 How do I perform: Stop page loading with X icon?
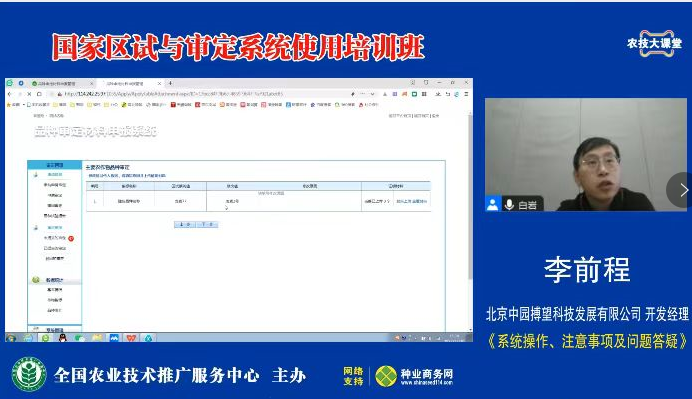click(29, 94)
